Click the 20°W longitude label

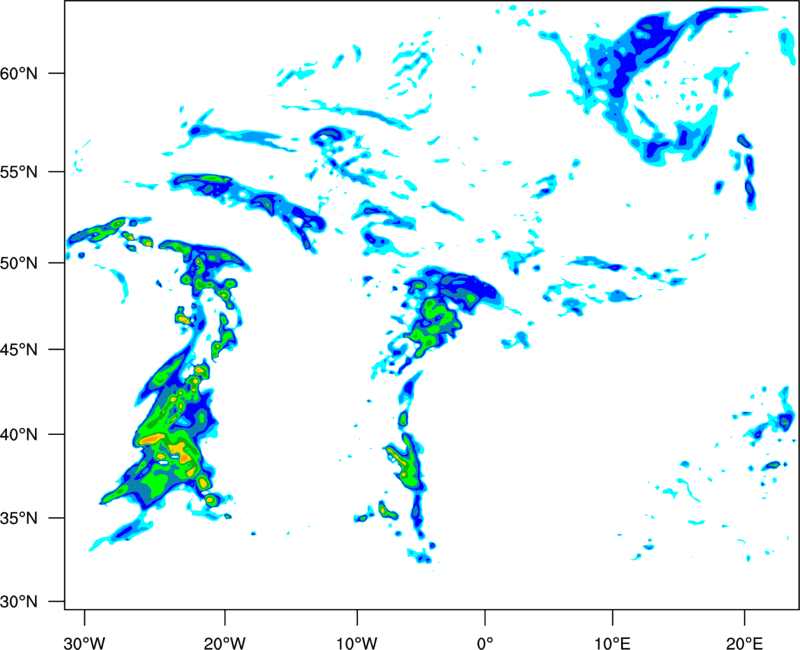(x=225, y=643)
